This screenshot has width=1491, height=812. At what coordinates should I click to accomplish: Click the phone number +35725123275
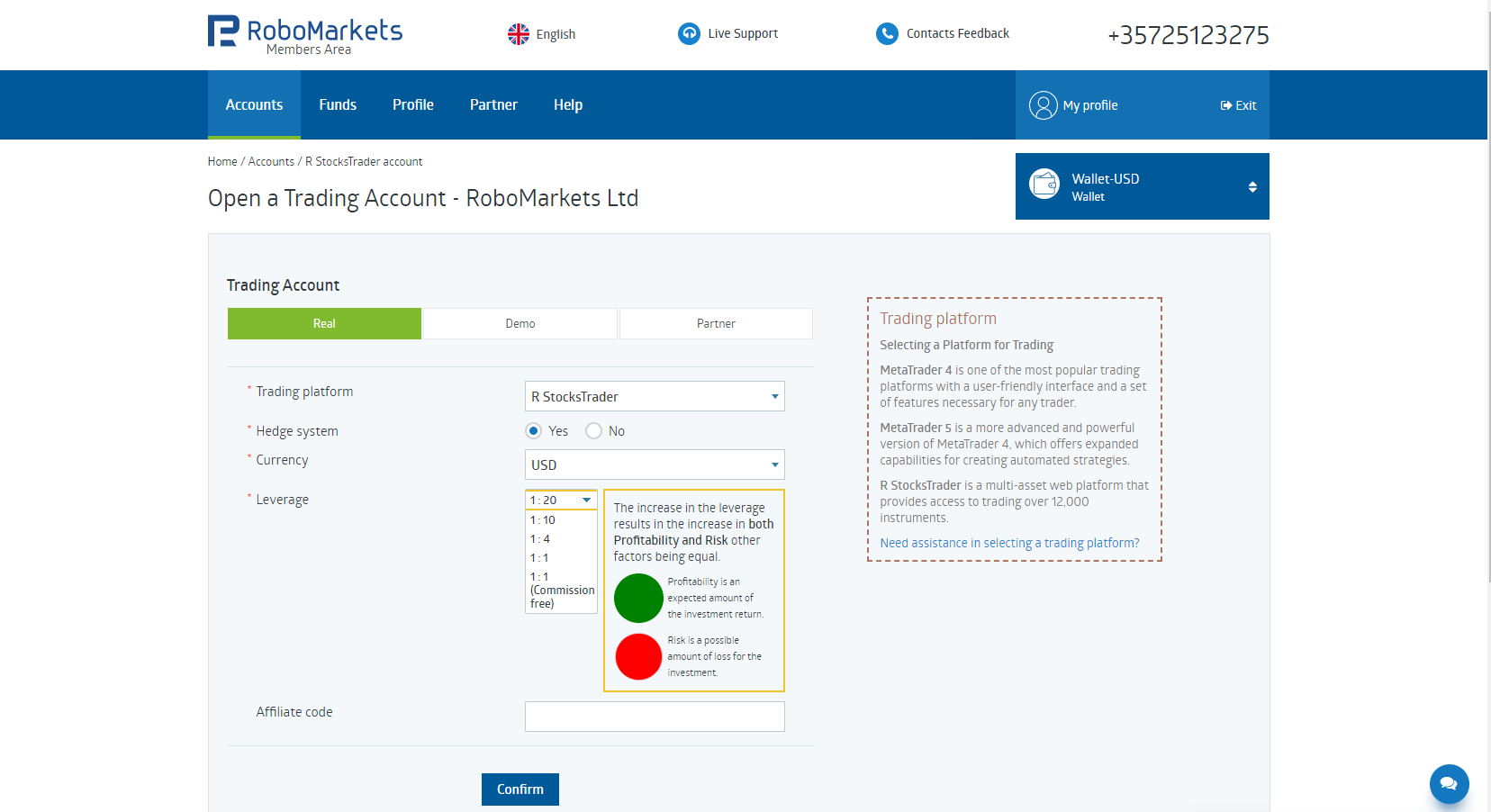(x=1188, y=35)
